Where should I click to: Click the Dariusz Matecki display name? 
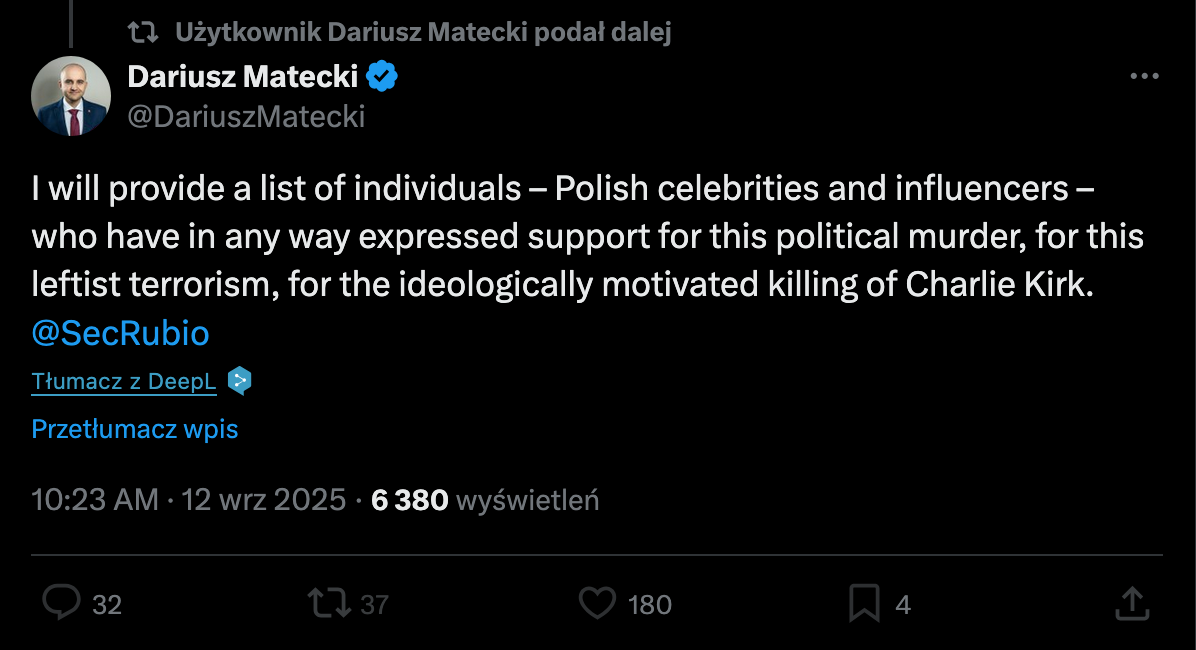tap(242, 75)
